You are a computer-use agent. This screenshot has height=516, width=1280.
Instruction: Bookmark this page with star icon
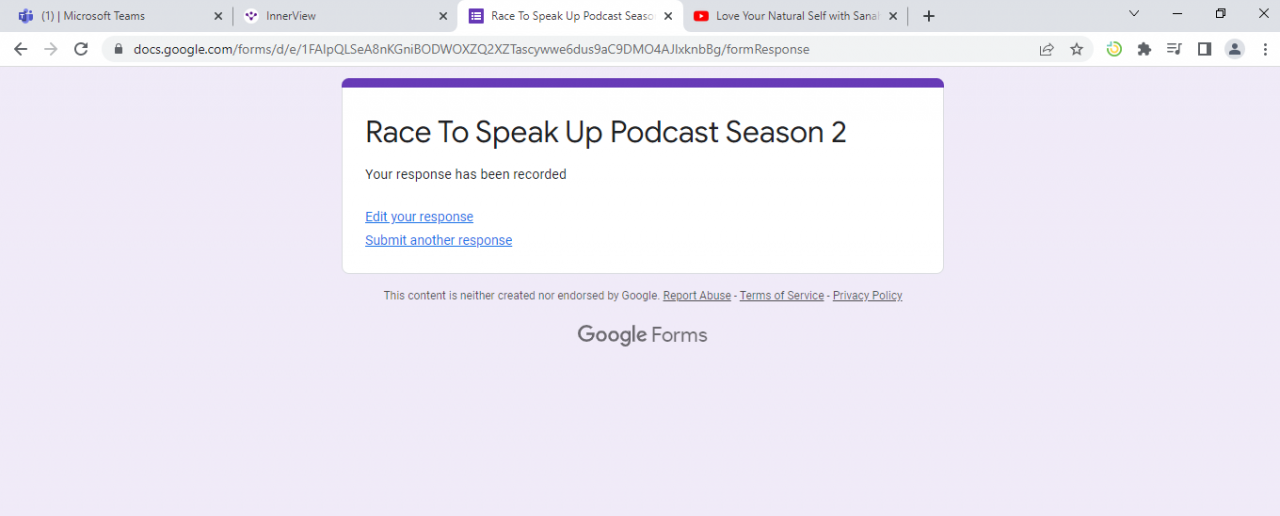1076,49
